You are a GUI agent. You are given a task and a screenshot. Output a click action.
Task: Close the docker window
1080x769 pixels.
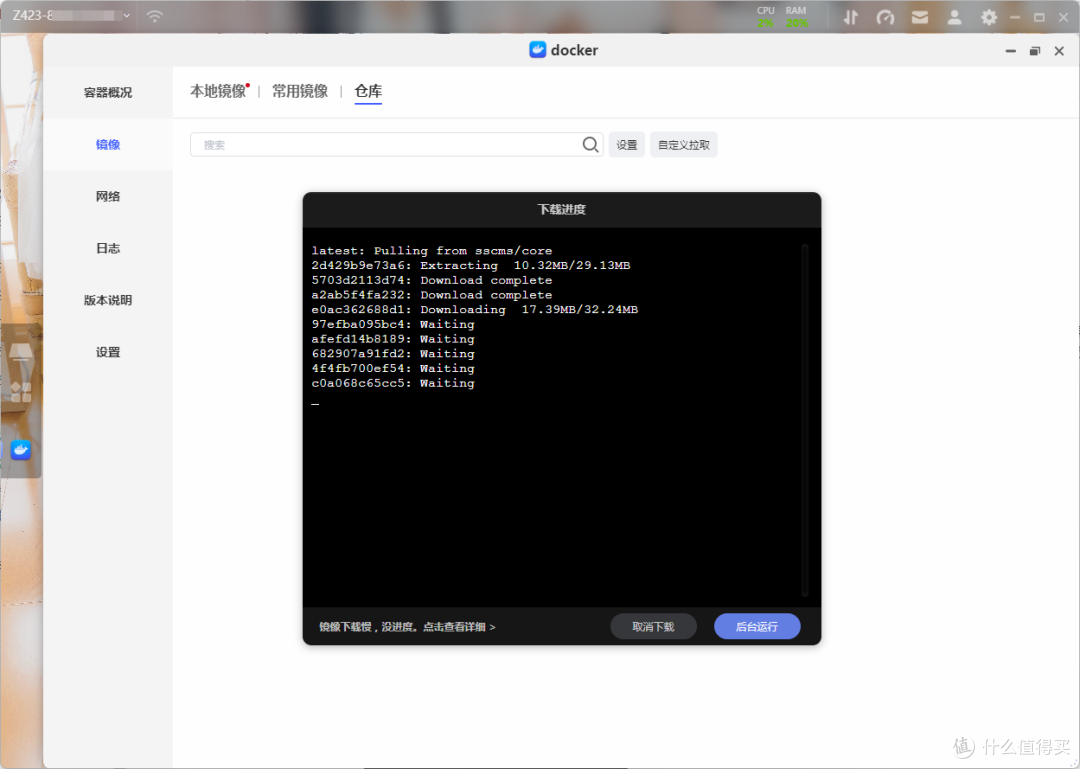tap(1059, 51)
